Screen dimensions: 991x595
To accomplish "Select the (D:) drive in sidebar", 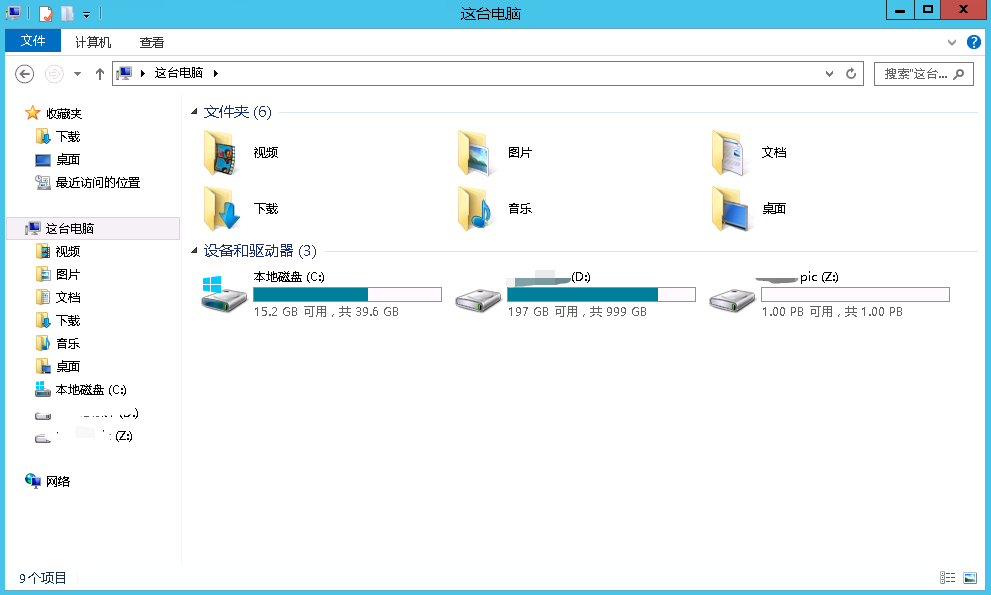I will pyautogui.click(x=87, y=414).
